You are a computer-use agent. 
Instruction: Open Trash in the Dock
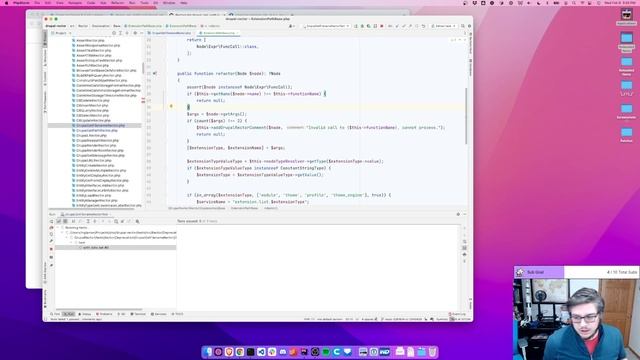tap(432, 351)
